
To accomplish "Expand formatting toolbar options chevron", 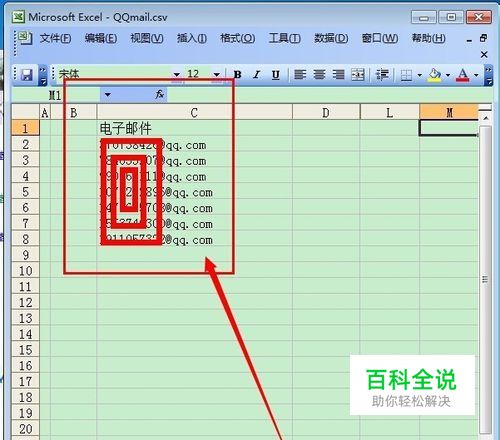I will click(x=488, y=76).
